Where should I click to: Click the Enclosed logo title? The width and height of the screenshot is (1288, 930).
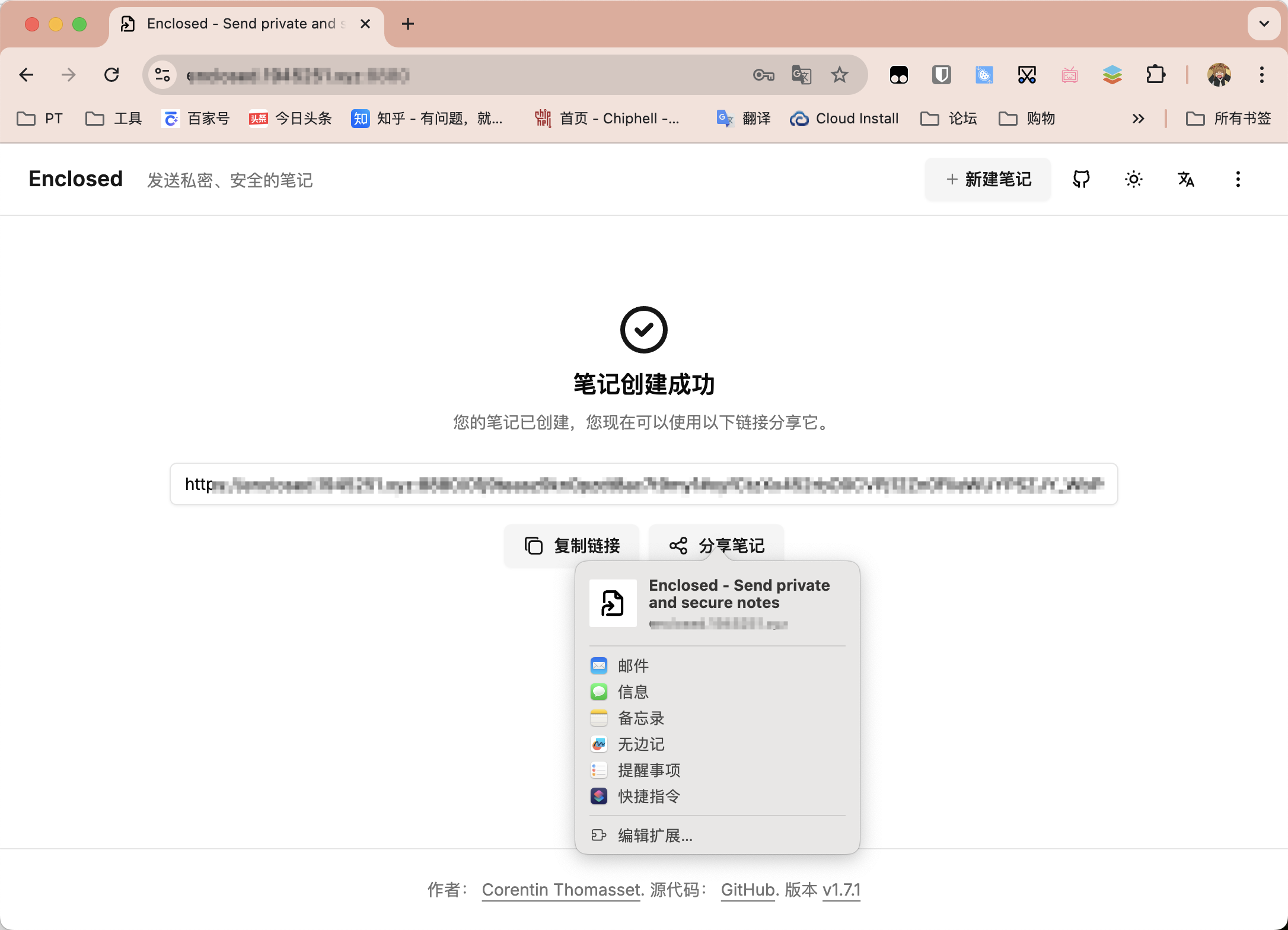coord(76,179)
